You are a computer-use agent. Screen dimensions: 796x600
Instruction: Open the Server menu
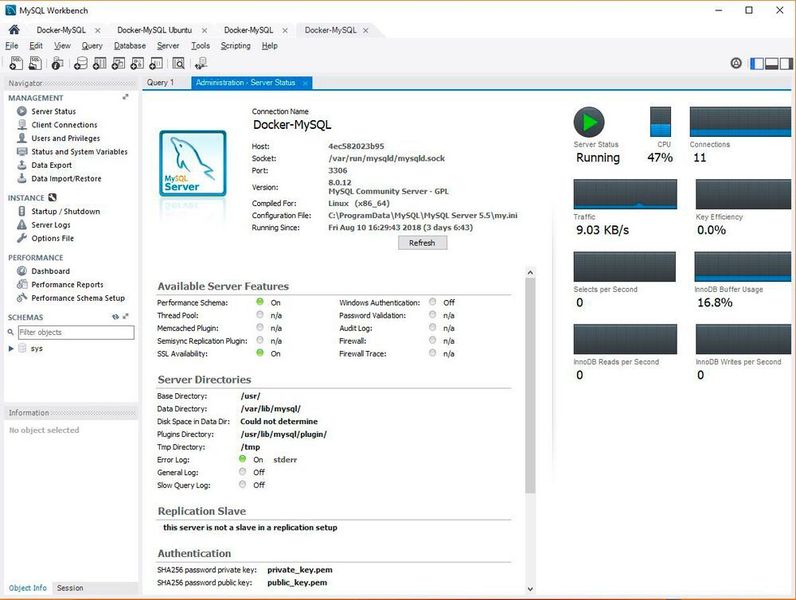[x=168, y=46]
